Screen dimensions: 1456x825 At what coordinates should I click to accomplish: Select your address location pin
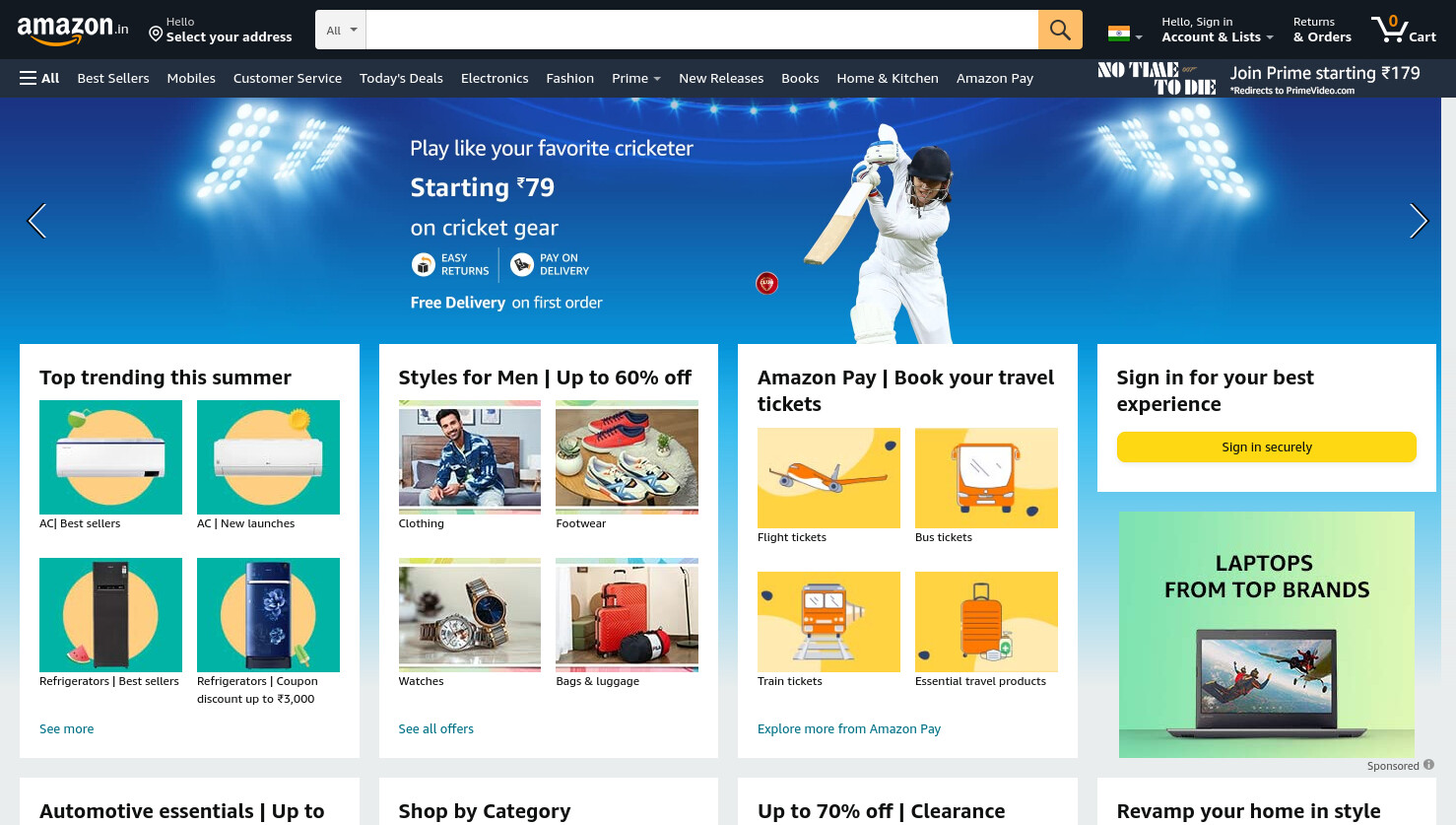(156, 34)
